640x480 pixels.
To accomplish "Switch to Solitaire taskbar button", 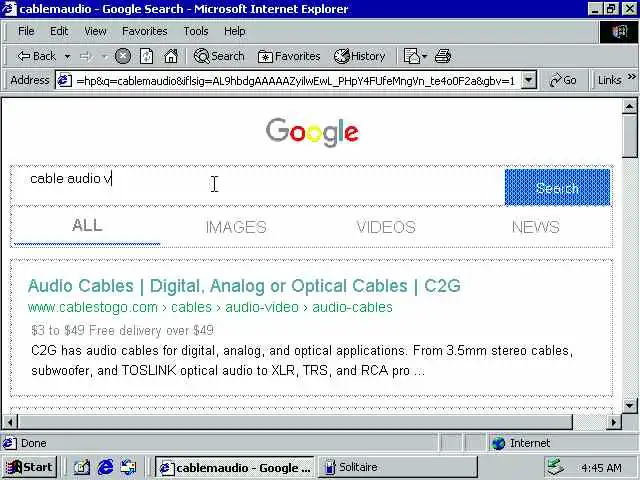I will (x=398, y=467).
